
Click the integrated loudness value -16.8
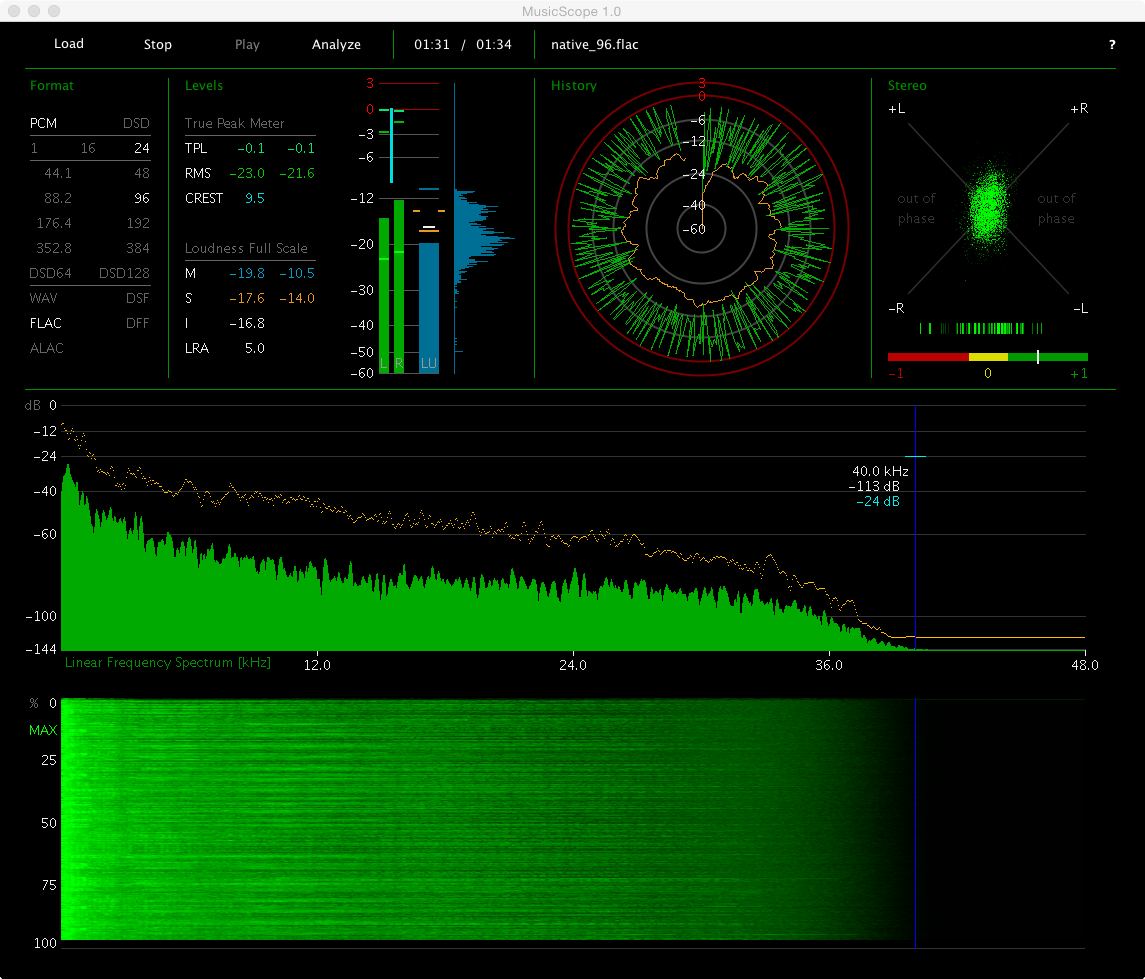pyautogui.click(x=247, y=323)
